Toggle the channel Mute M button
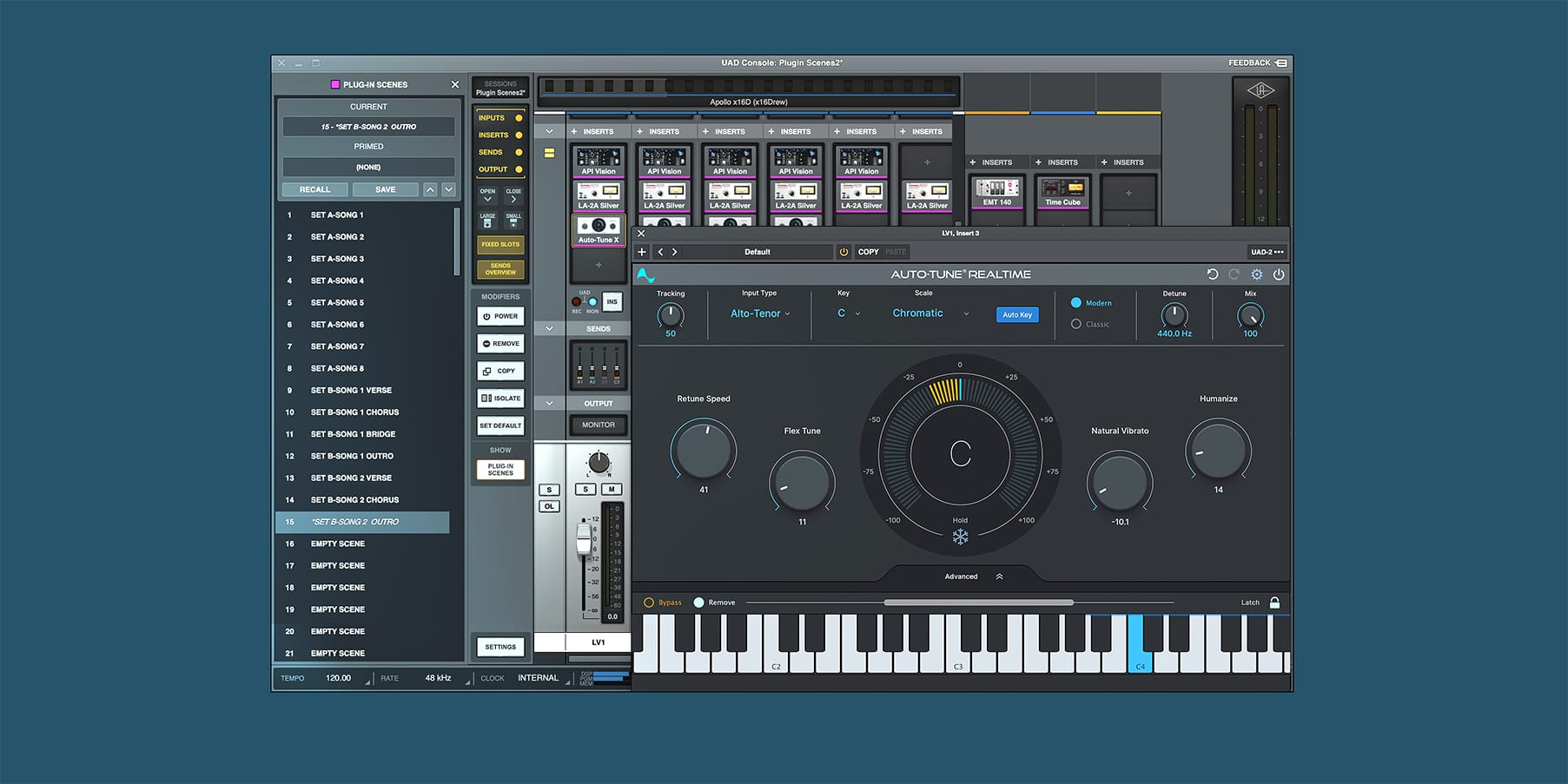The height and width of the screenshot is (784, 1568). pyautogui.click(x=612, y=490)
